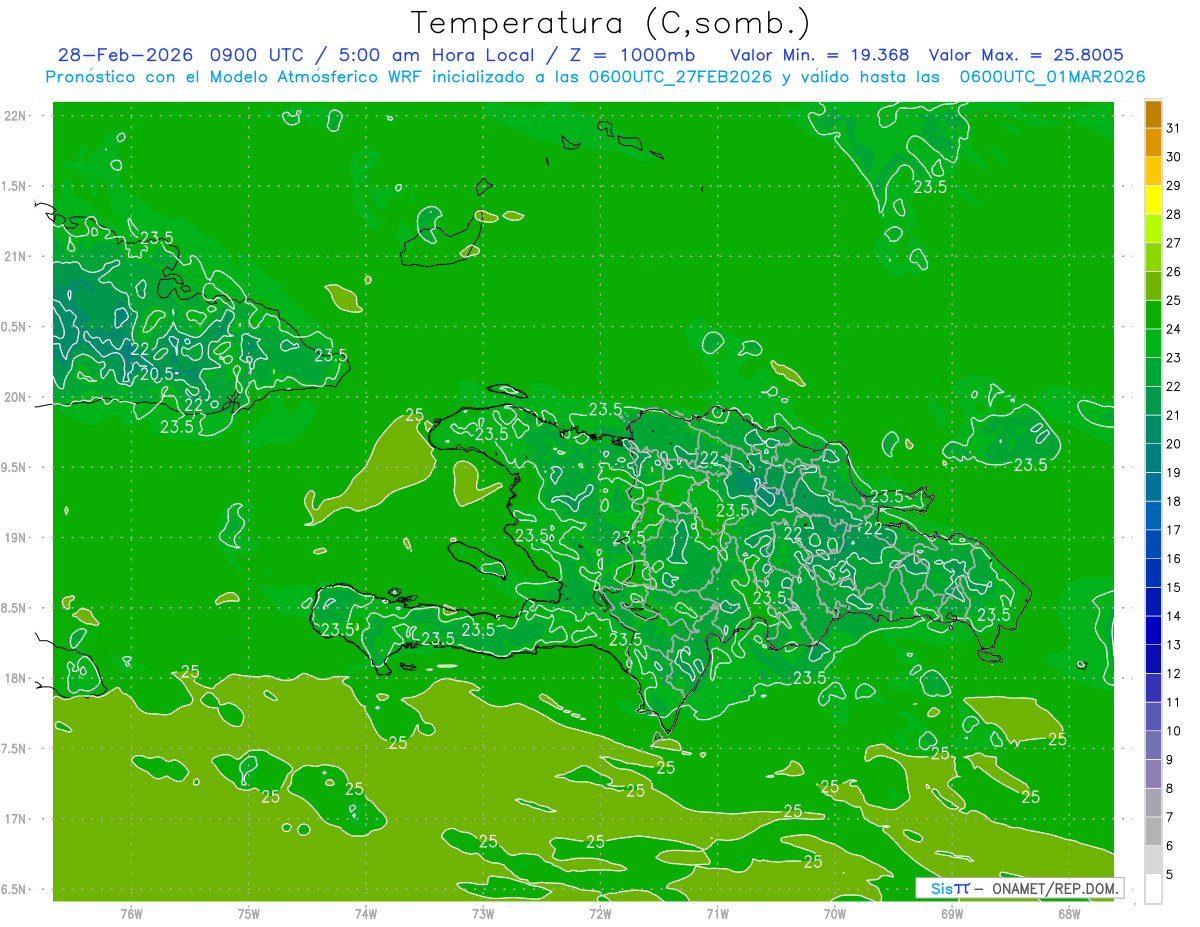Image resolution: width=1200 pixels, height=927 pixels.
Task: Click the color bar value 18
Action: pyautogui.click(x=1174, y=501)
